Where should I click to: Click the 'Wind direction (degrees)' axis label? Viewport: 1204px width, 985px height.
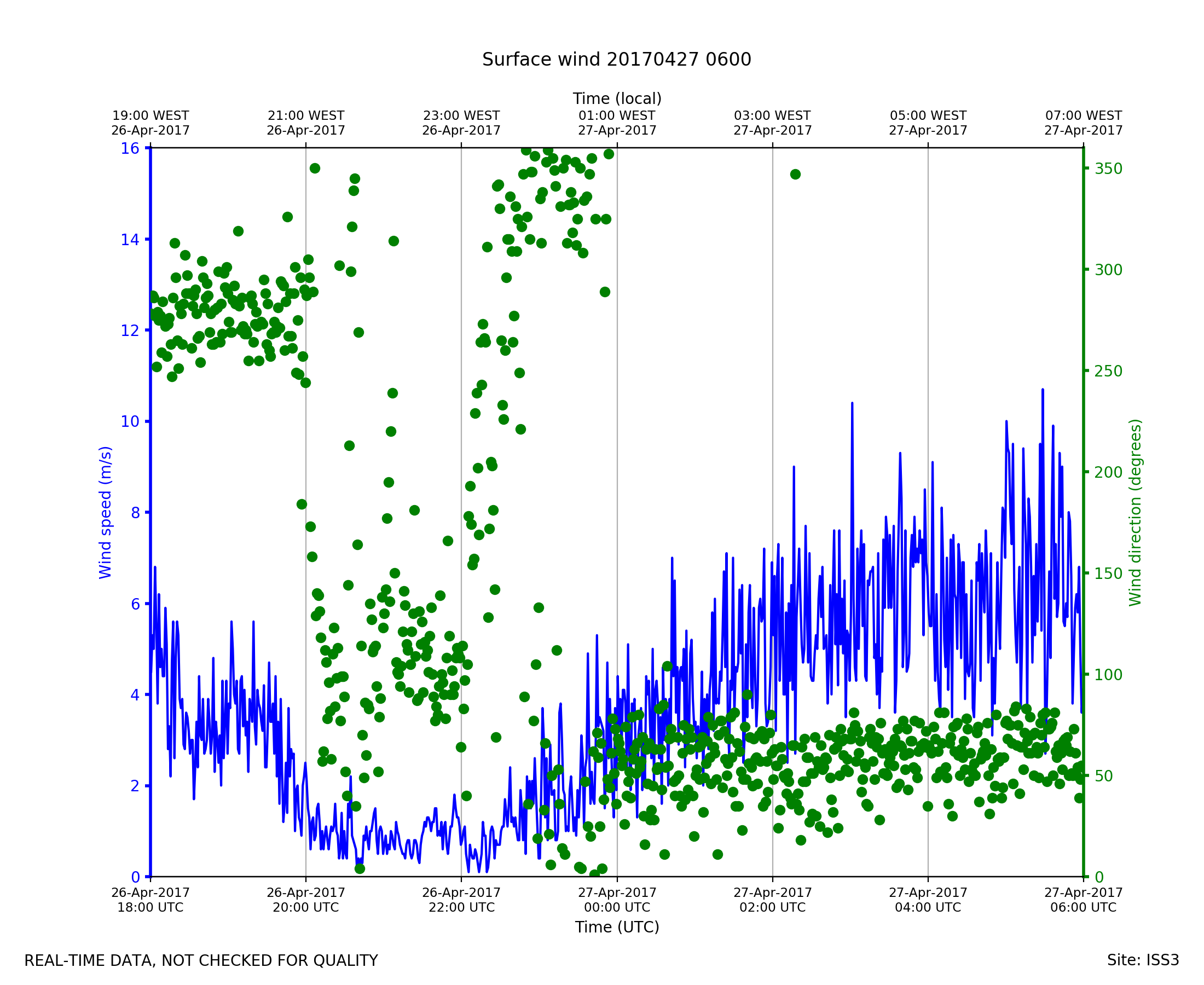pyautogui.click(x=1135, y=512)
